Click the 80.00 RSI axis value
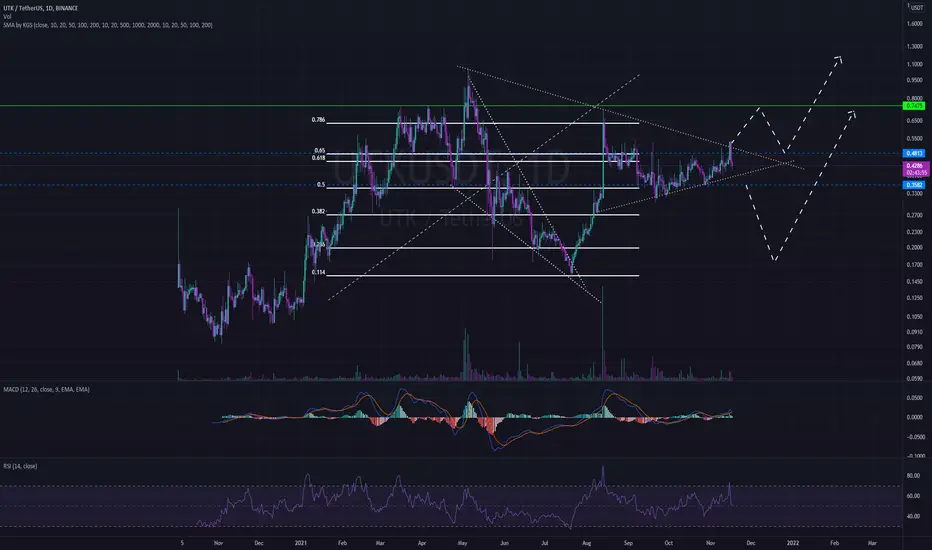The width and height of the screenshot is (932, 550). tap(914, 476)
